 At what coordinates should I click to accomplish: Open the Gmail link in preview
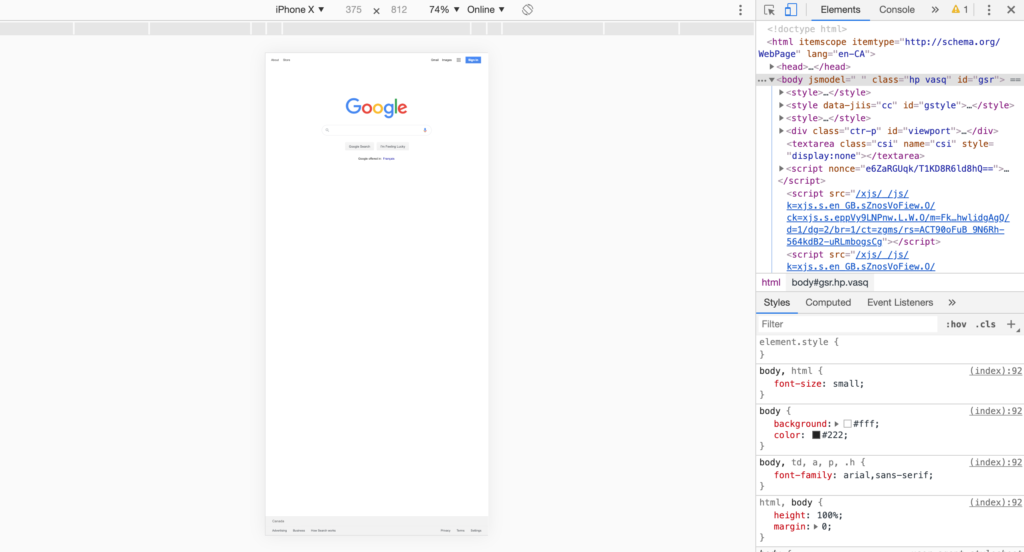pos(434,60)
